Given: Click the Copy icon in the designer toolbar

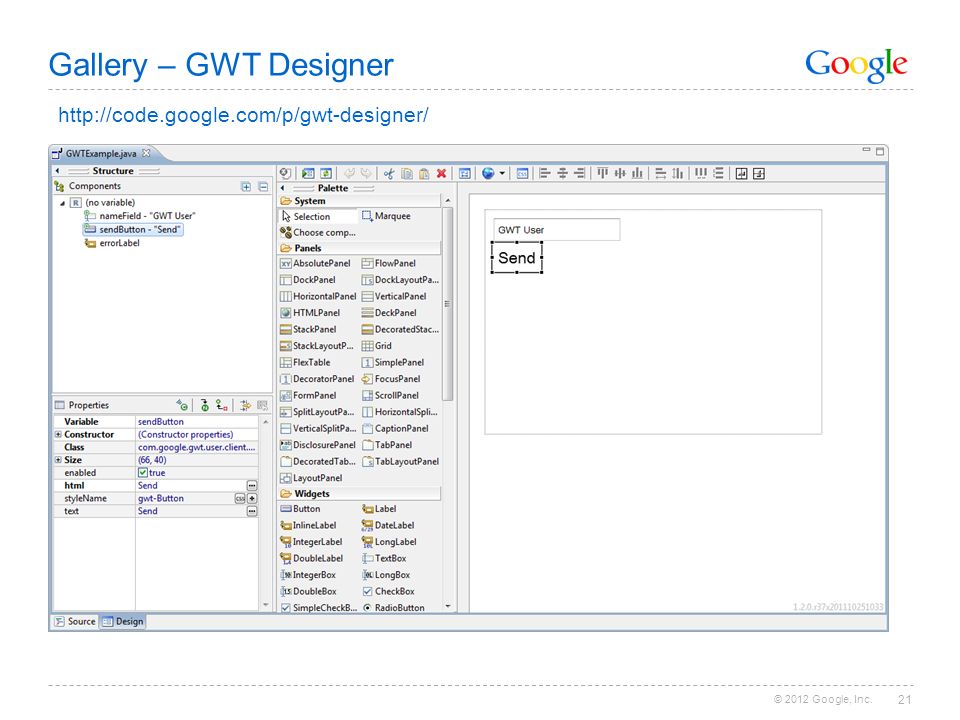Looking at the screenshot, I should tap(407, 174).
